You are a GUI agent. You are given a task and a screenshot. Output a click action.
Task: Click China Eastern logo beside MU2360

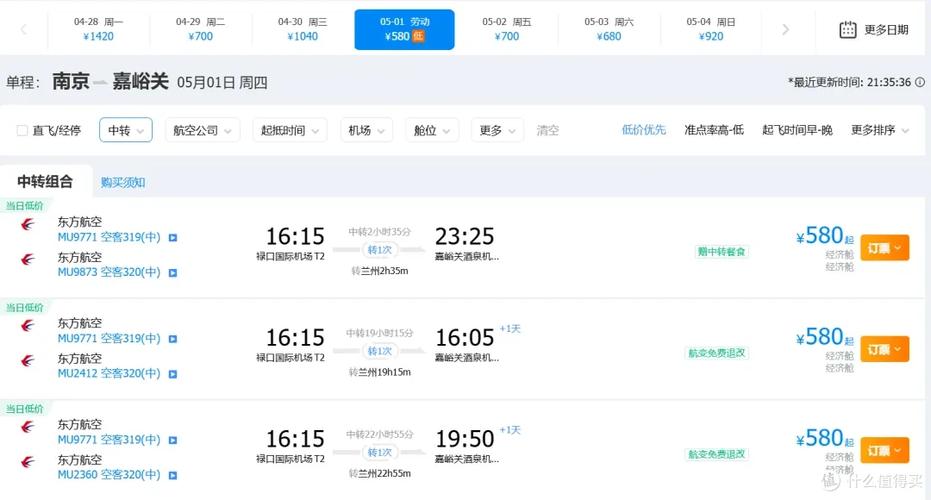tap(27, 461)
